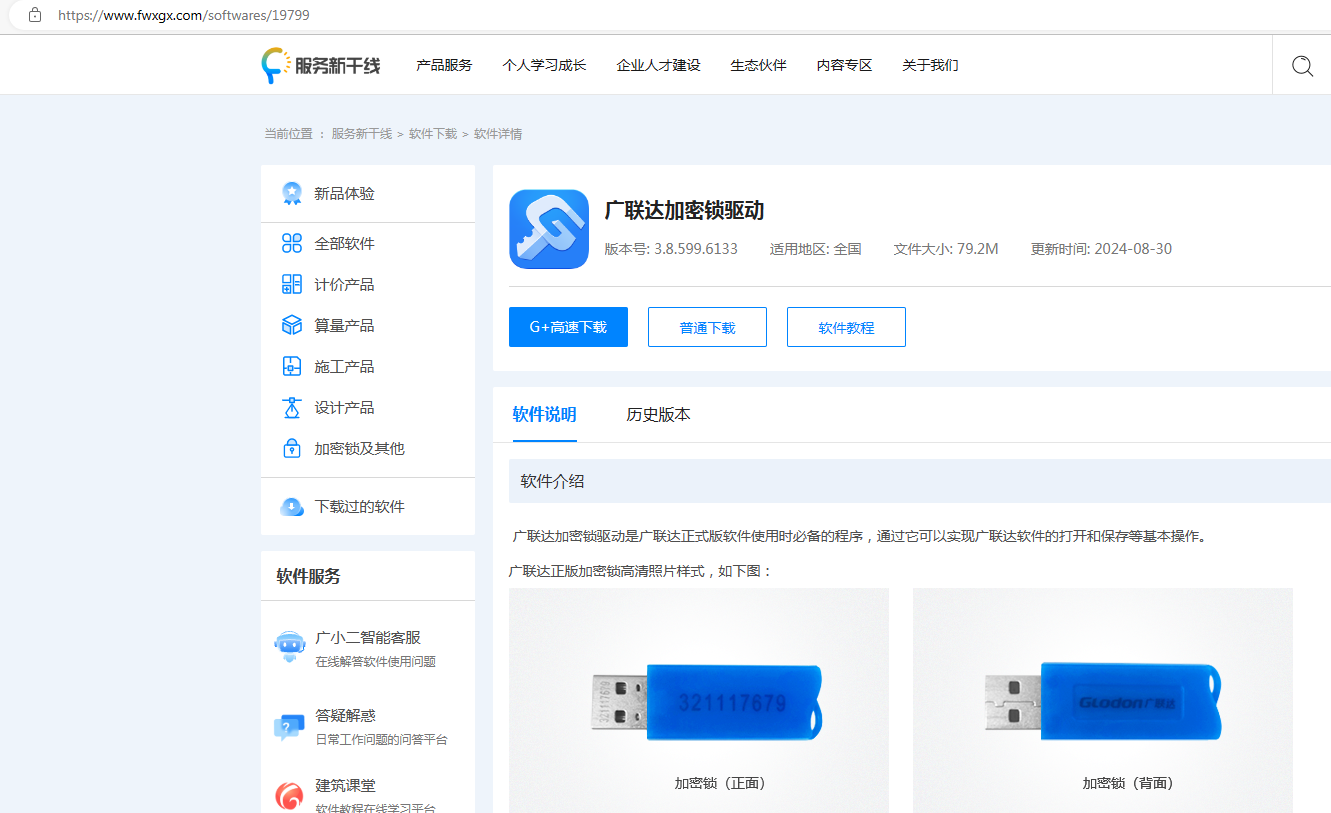The image size is (1331, 813).
Task: Click the 软件教程 button
Action: click(846, 327)
